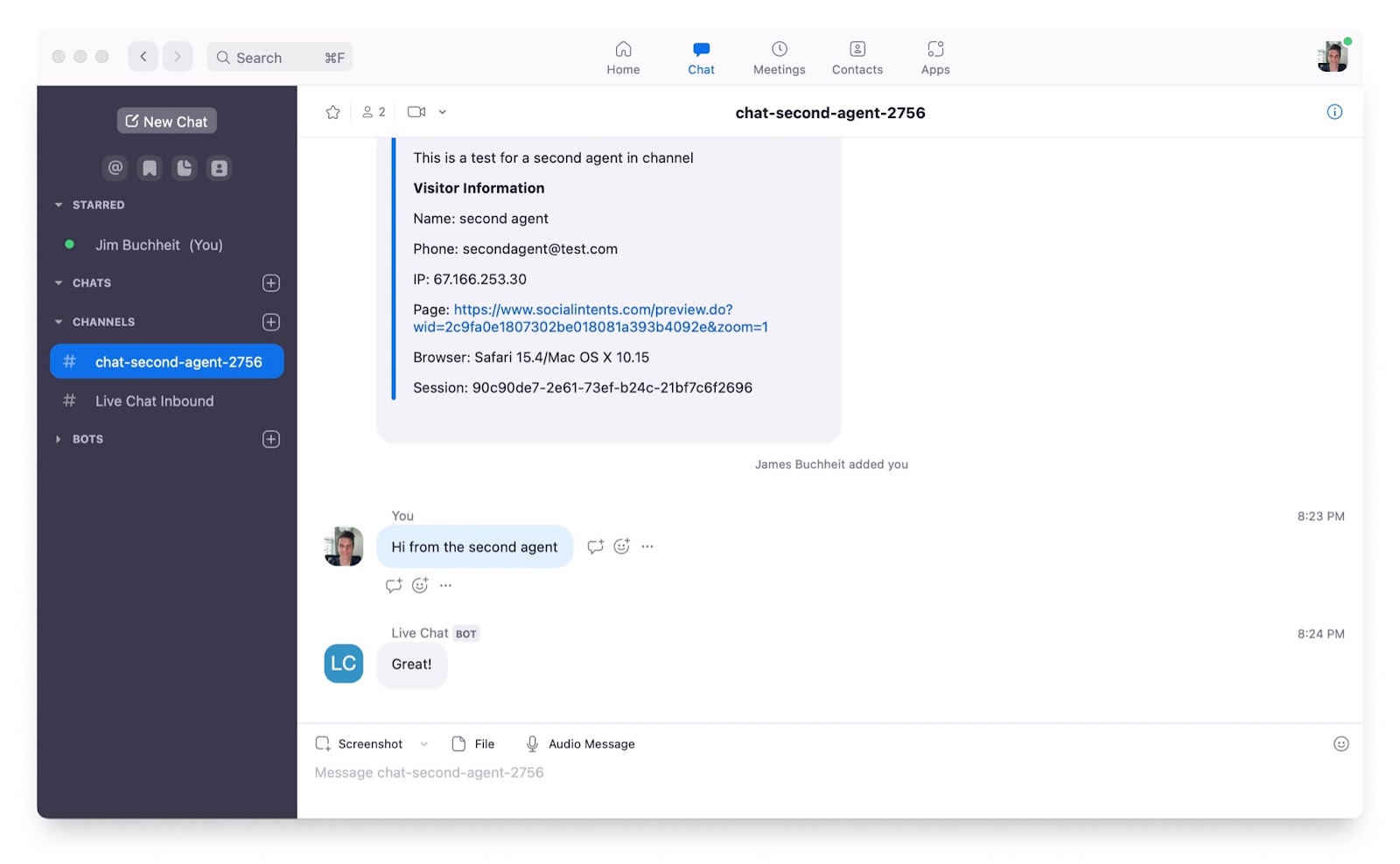Open the Meetings tab
Image resolution: width=1400 pixels, height=864 pixels.
[x=779, y=58]
